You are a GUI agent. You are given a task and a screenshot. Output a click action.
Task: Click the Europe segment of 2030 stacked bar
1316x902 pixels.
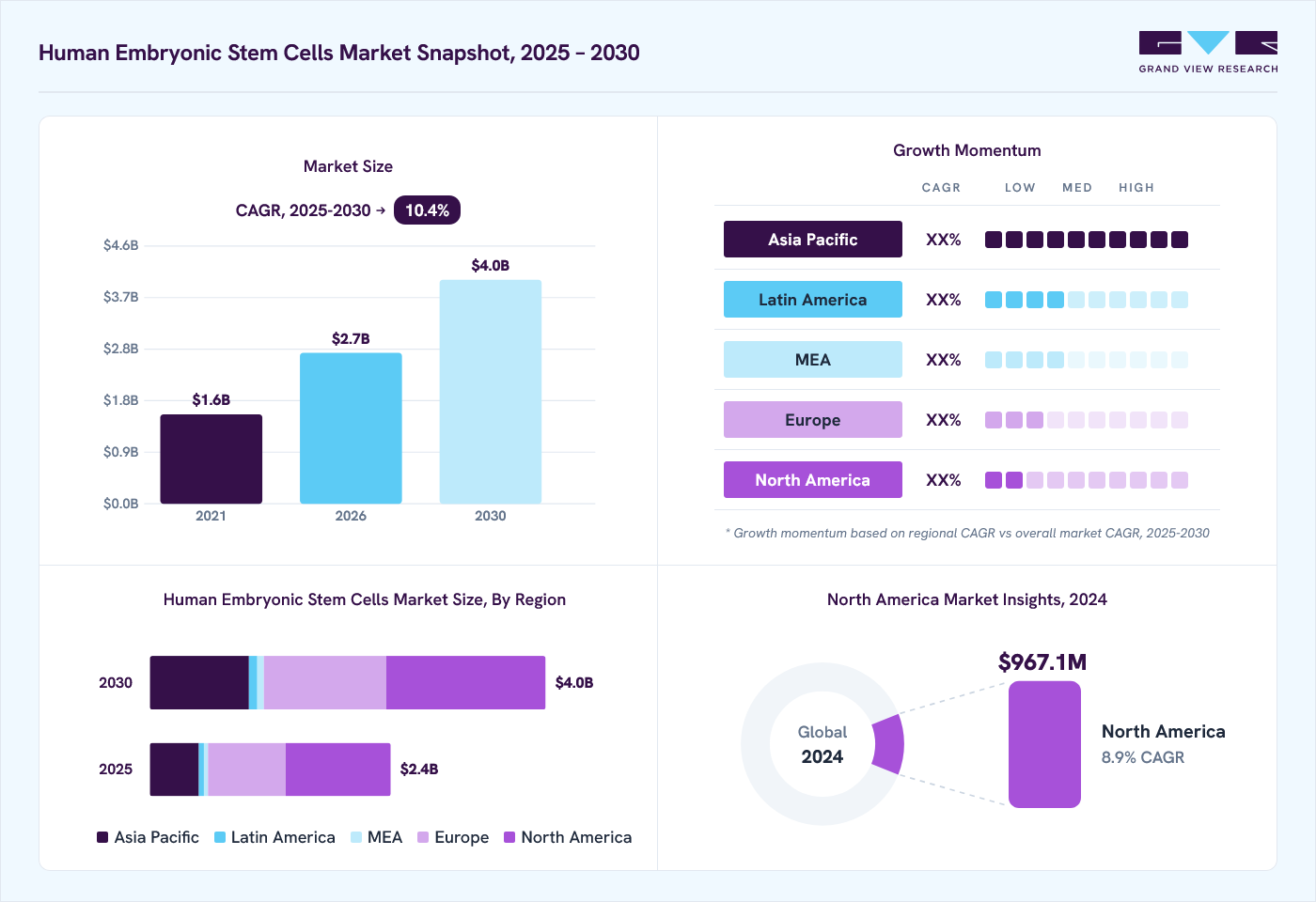325,683
